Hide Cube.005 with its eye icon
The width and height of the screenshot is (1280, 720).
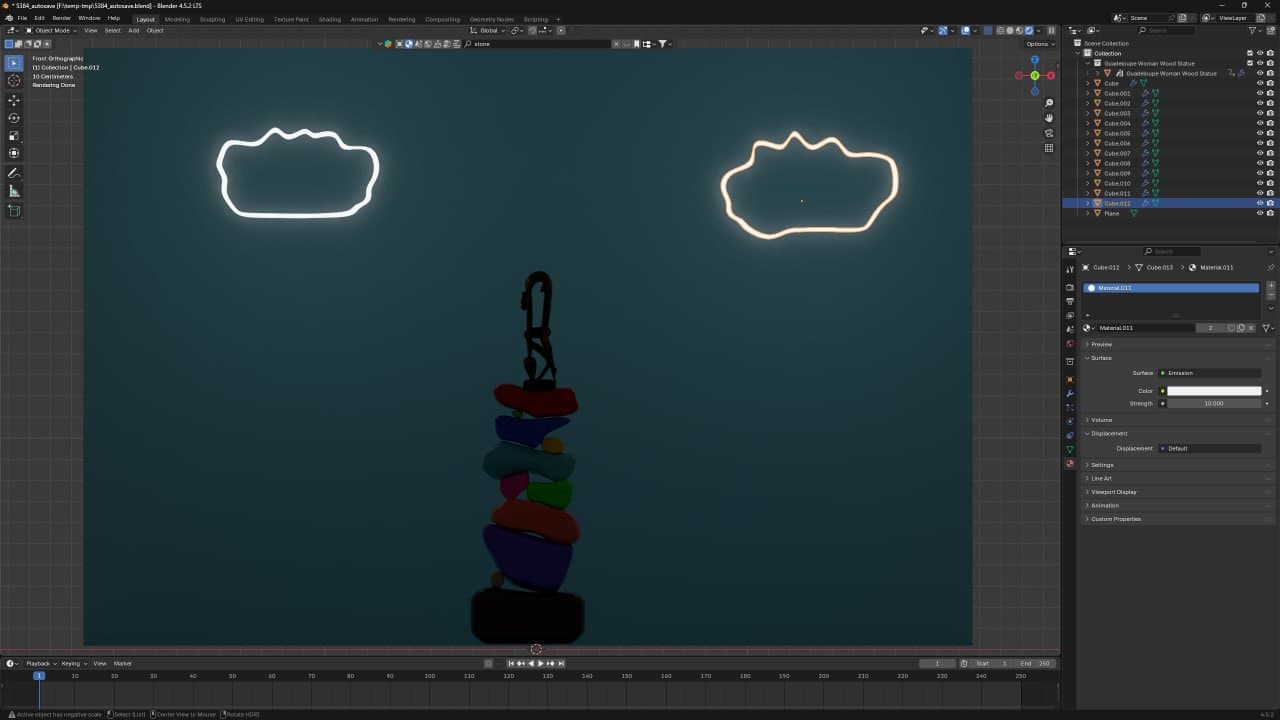pyautogui.click(x=1259, y=133)
